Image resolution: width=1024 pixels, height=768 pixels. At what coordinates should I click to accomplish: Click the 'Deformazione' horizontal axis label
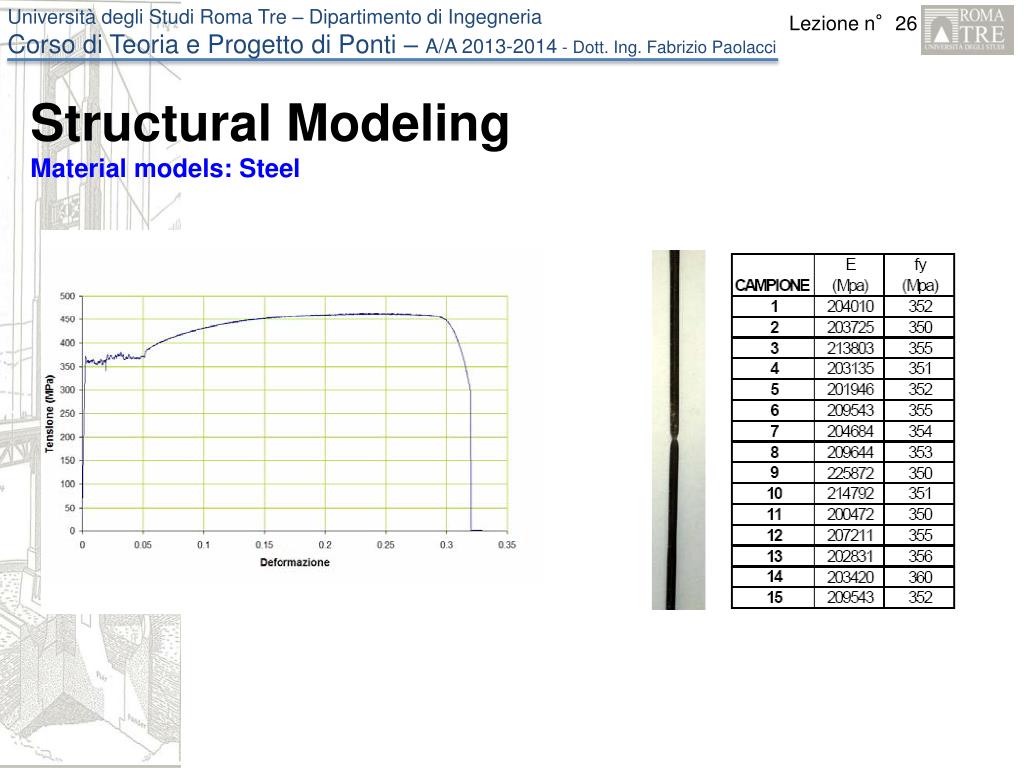coord(295,562)
